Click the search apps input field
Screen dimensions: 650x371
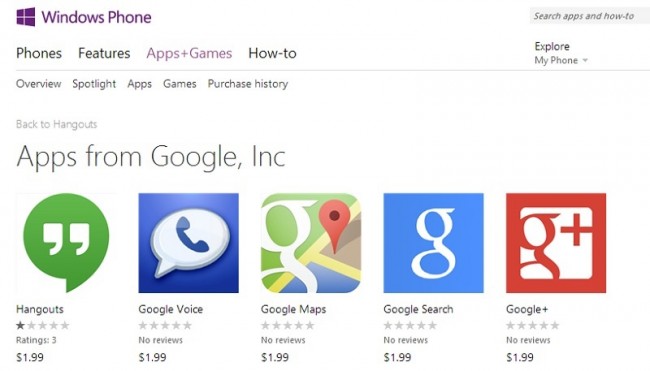point(589,16)
